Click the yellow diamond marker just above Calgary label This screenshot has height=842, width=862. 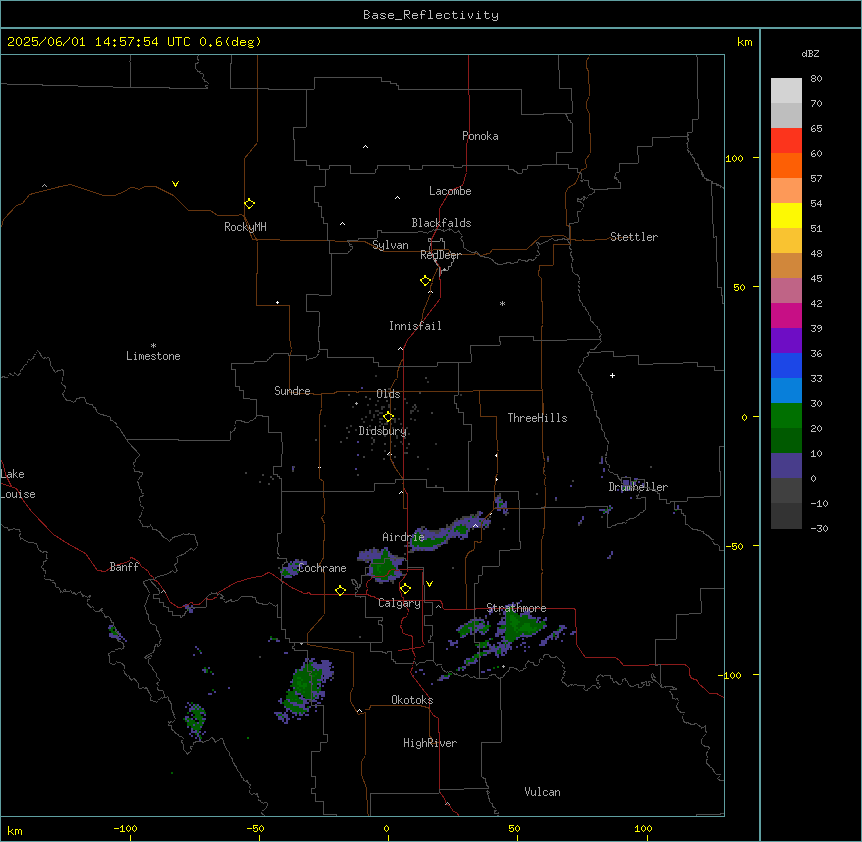(405, 589)
